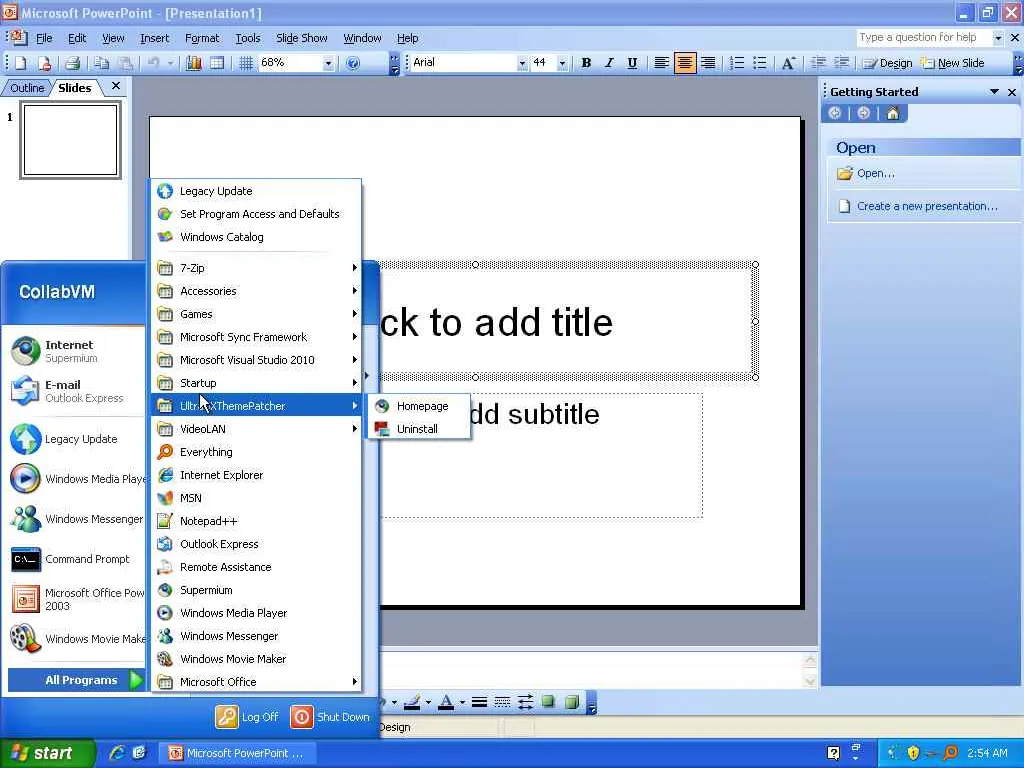Image resolution: width=1024 pixels, height=768 pixels.
Task: Launch Everything from All Programs list
Action: click(x=257, y=452)
